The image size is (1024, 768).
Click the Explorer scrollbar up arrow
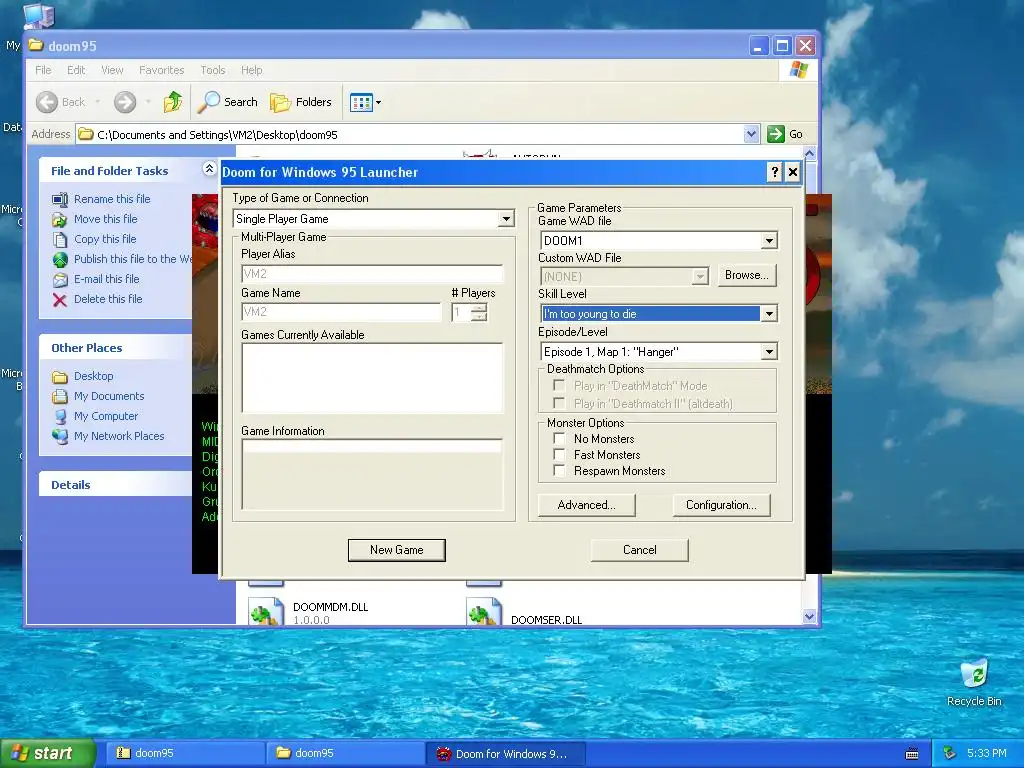[x=810, y=154]
